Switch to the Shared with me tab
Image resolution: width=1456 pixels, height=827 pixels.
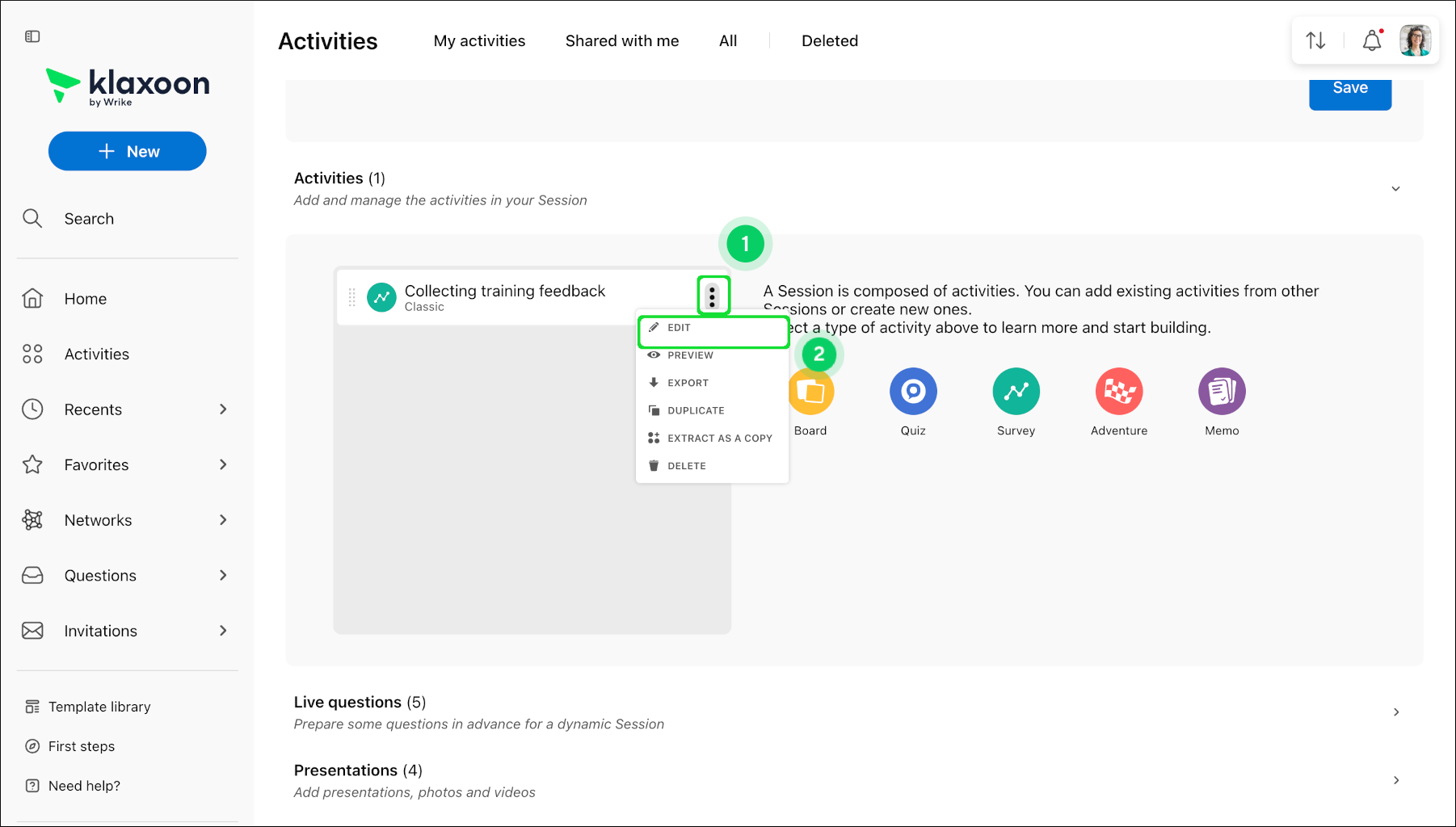click(622, 41)
